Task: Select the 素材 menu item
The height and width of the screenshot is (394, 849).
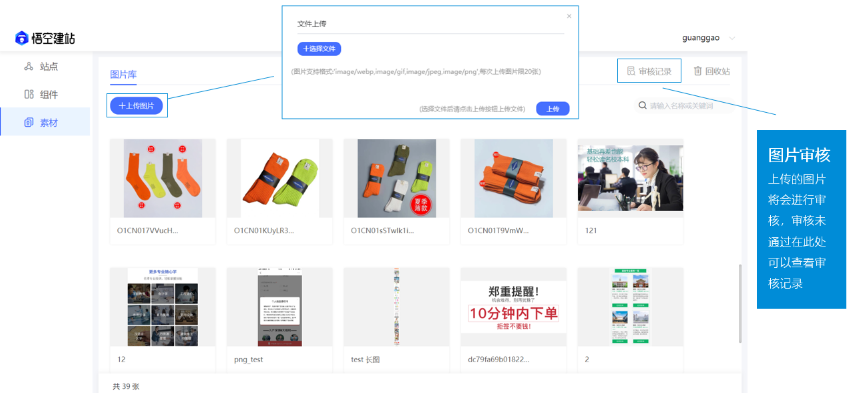Action: tap(45, 123)
